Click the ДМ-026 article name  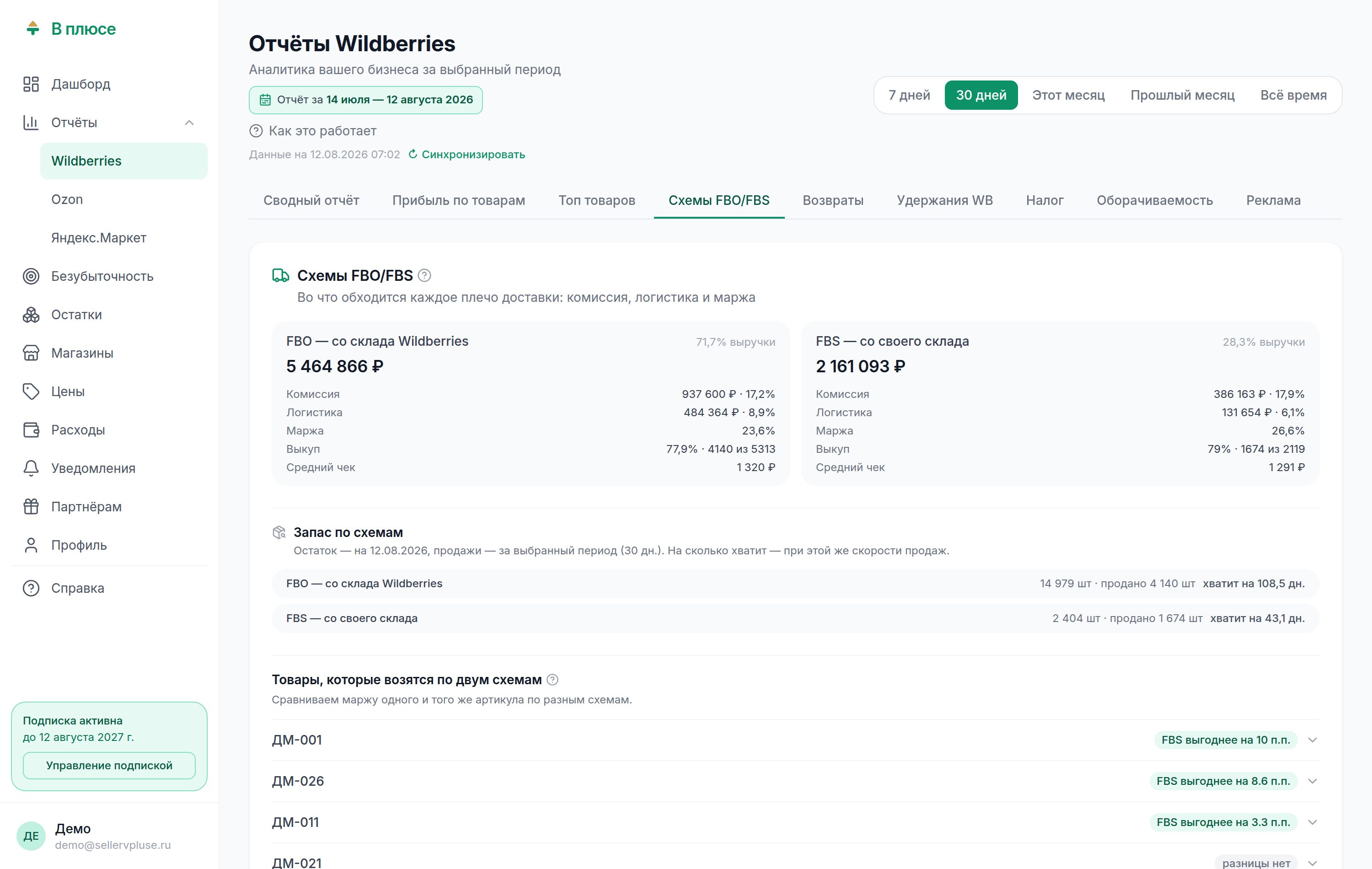click(297, 781)
